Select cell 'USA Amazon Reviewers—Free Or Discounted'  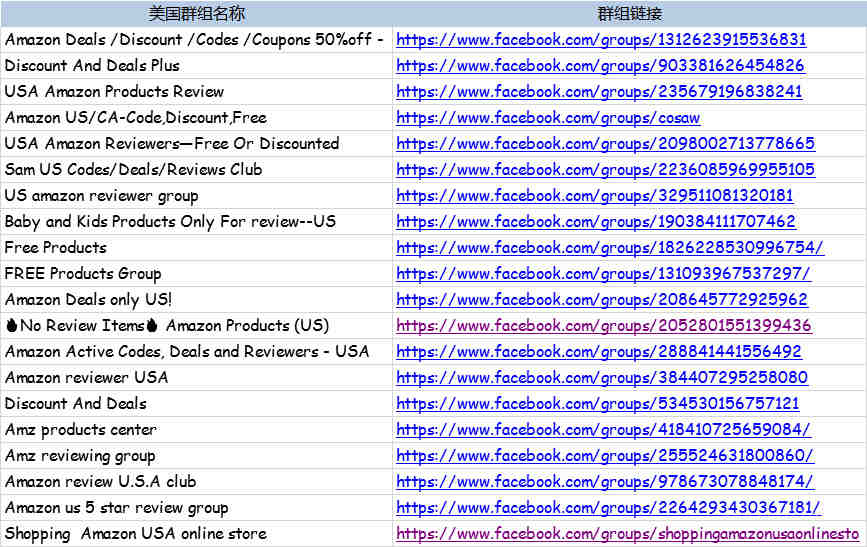point(196,144)
